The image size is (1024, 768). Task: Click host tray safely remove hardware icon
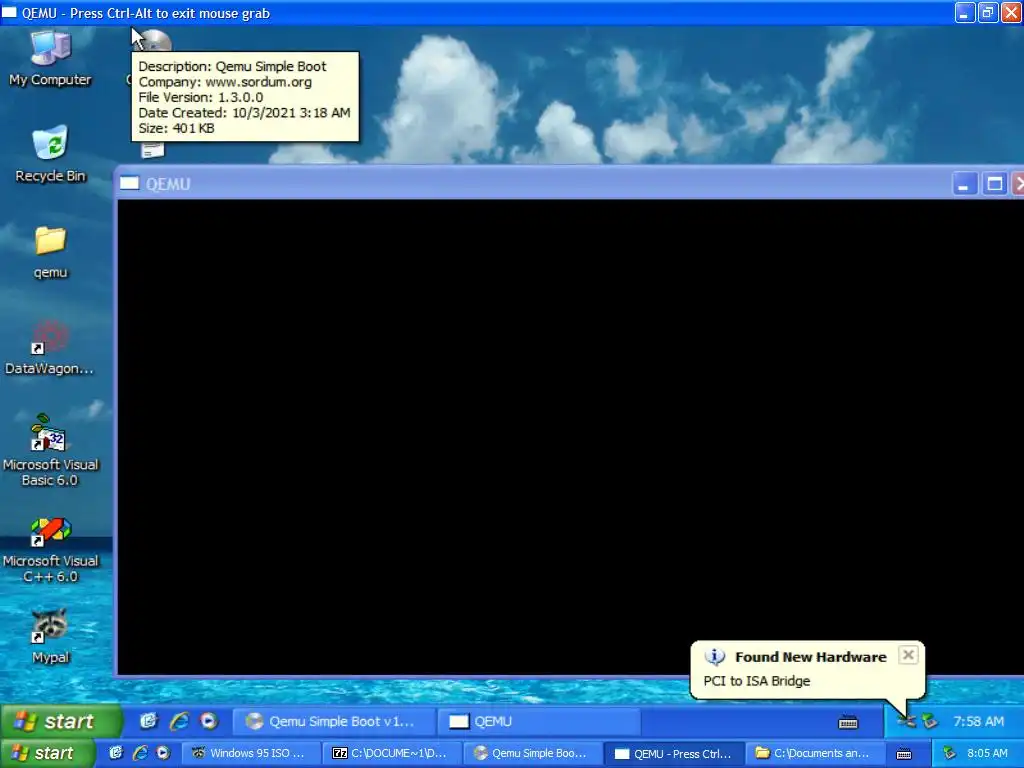pos(950,753)
